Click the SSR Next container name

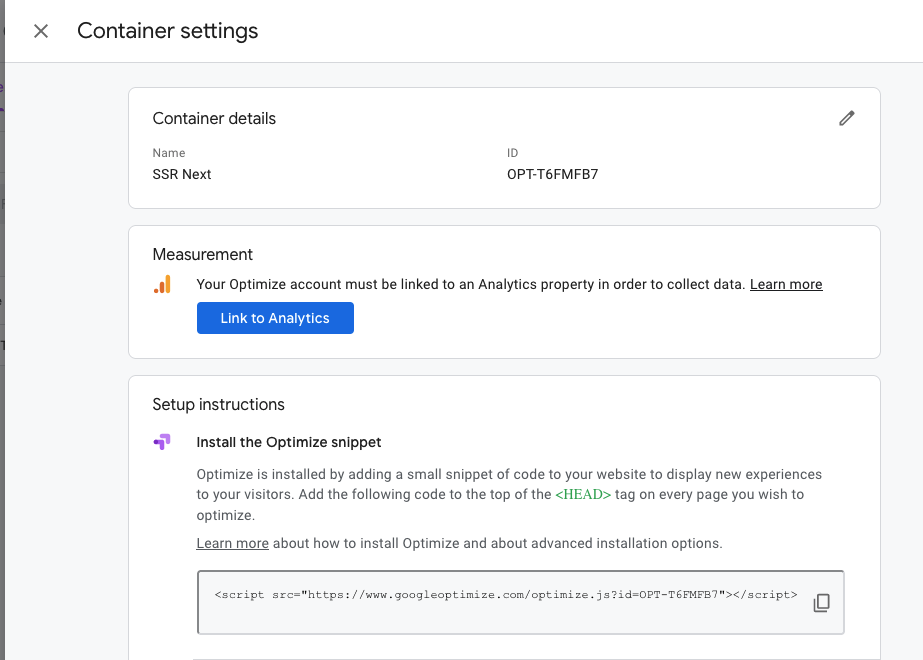click(181, 174)
